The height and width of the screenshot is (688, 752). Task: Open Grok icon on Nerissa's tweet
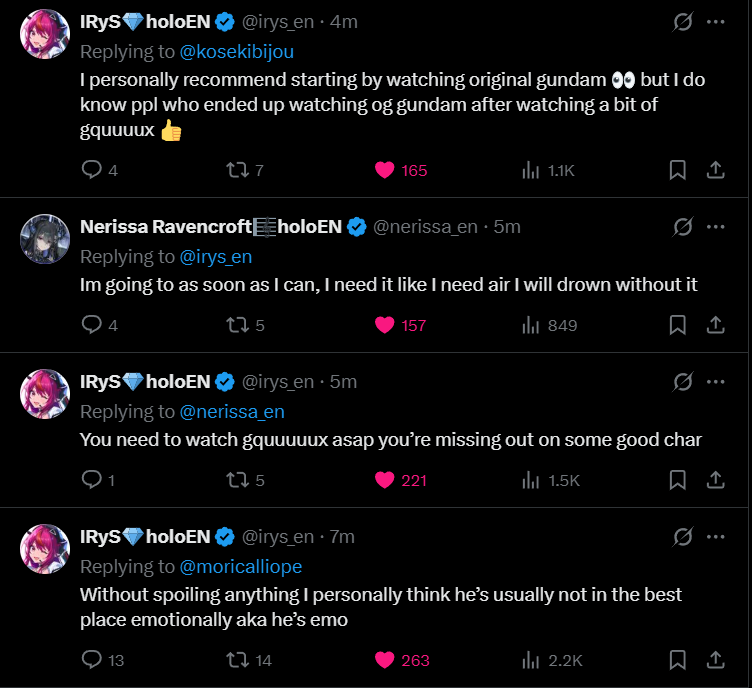pos(683,227)
